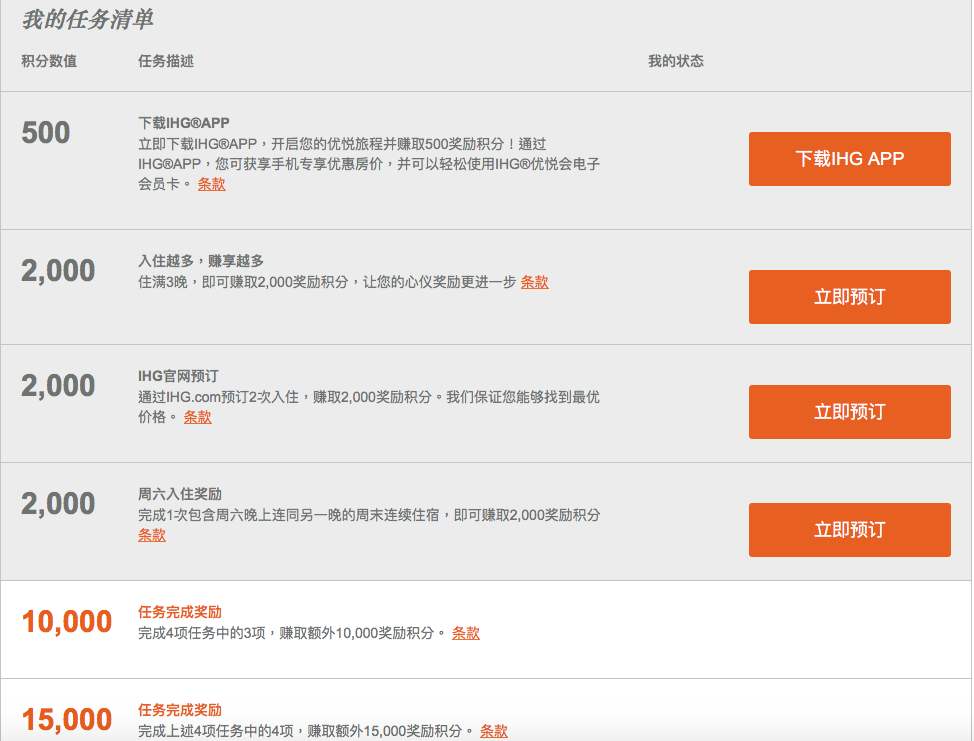Click the 入住越多，赚享越多 task title
974x741 pixels.
tap(201, 261)
